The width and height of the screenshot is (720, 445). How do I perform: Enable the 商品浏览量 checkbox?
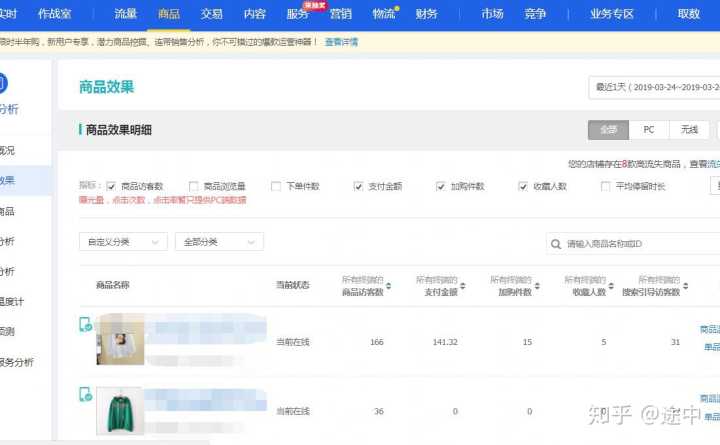coord(194,186)
